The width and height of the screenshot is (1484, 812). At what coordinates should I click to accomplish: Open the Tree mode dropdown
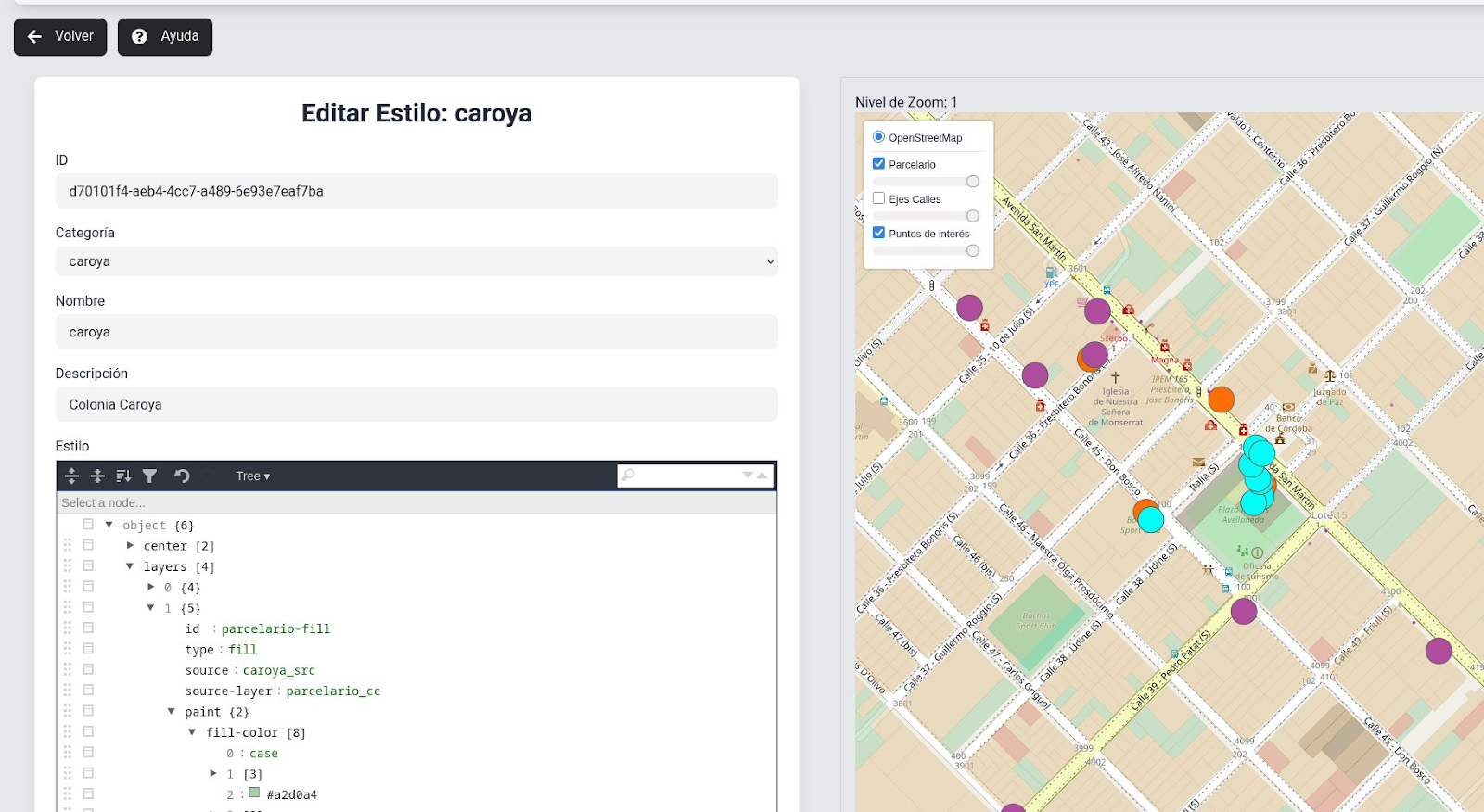pyautogui.click(x=252, y=476)
